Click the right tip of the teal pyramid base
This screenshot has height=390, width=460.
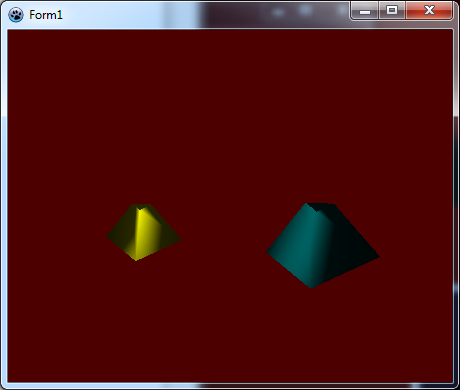pyautogui.click(x=378, y=257)
